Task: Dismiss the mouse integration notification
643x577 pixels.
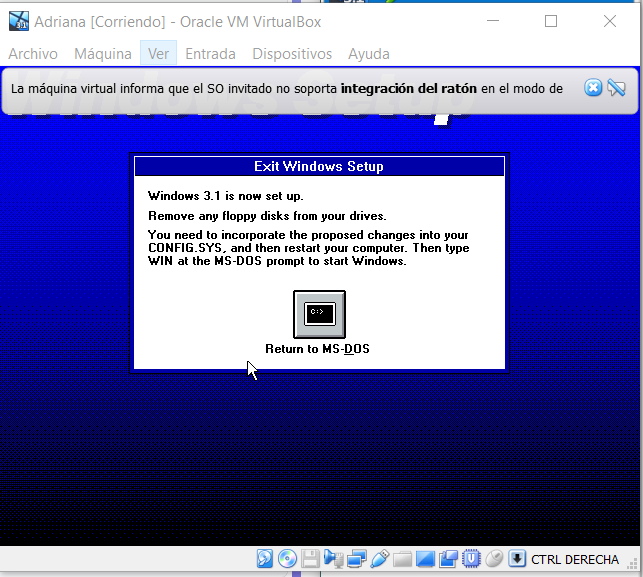Action: click(x=593, y=88)
